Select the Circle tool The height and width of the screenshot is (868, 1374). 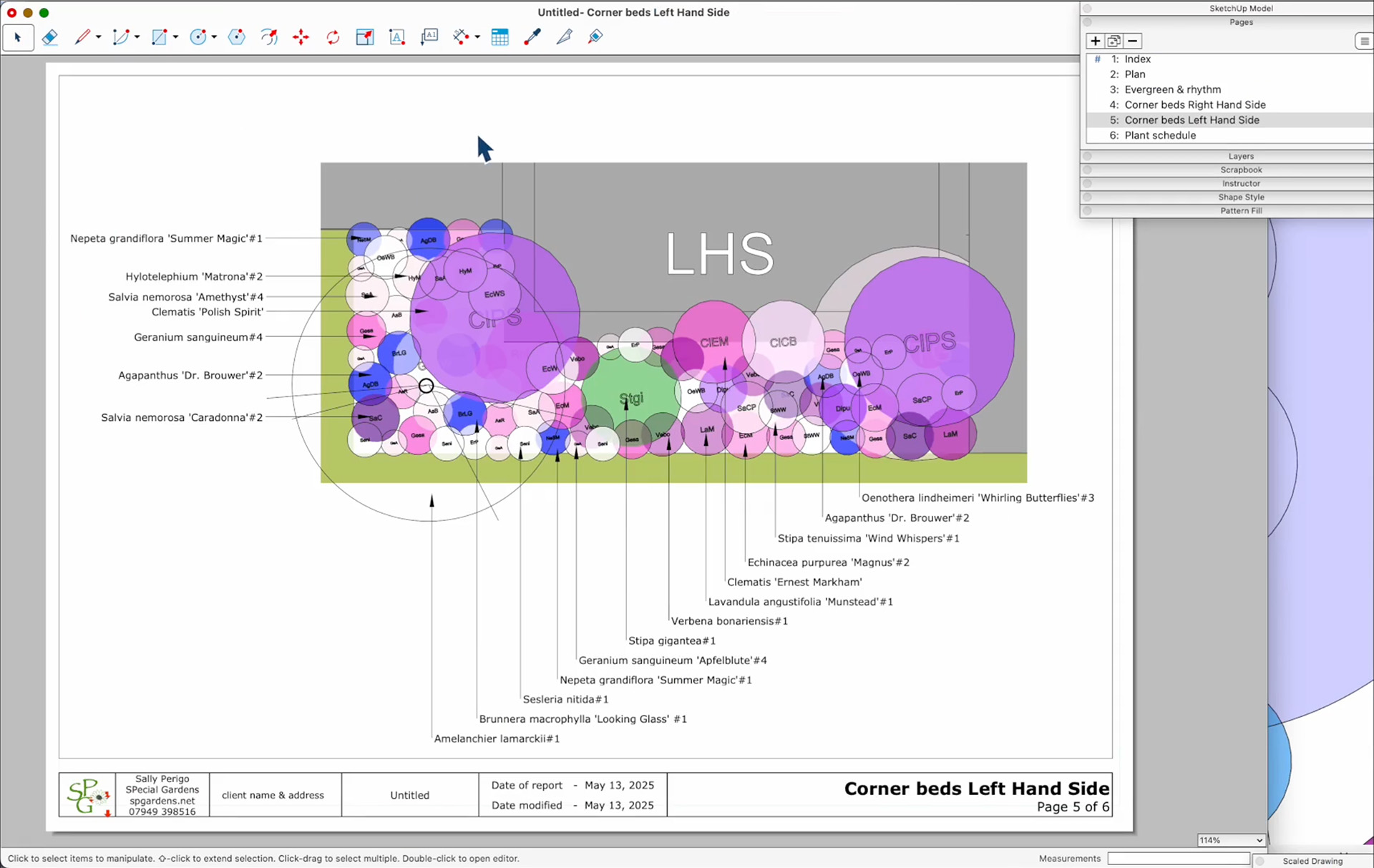pos(198,37)
